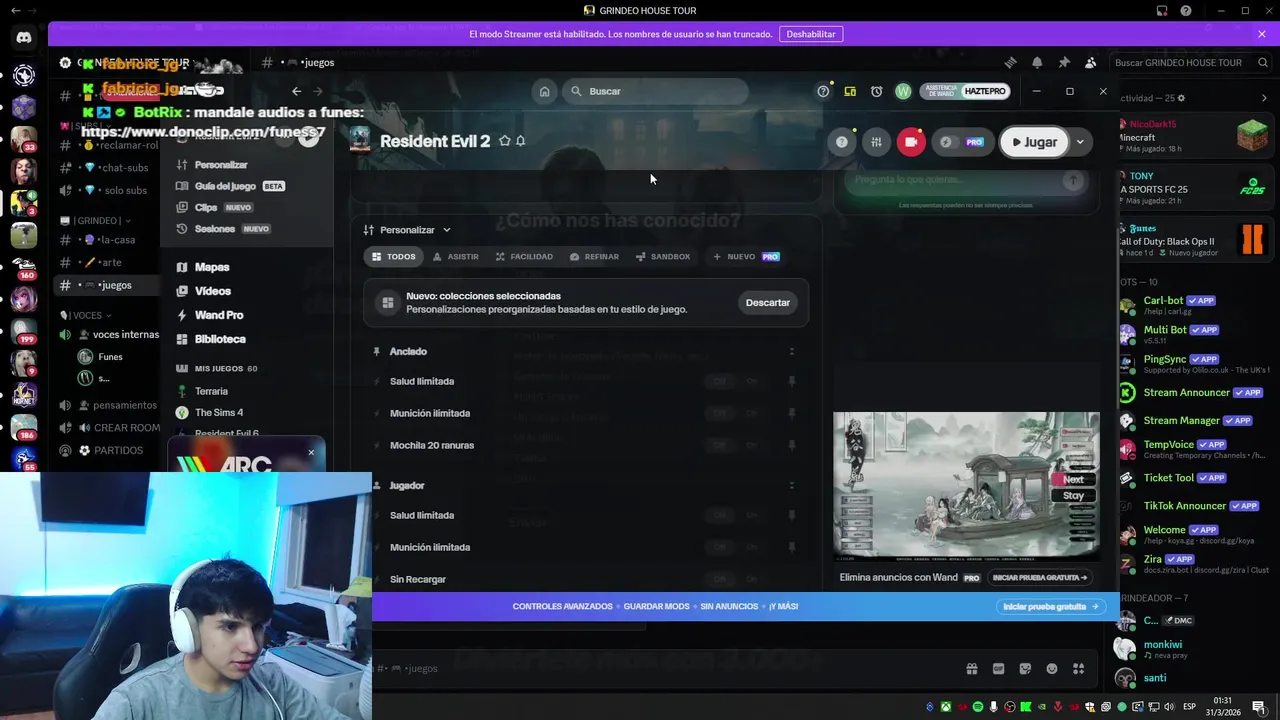Image resolution: width=1280 pixels, height=720 pixels.
Task: Click the Jugar button
Action: [x=1034, y=142]
